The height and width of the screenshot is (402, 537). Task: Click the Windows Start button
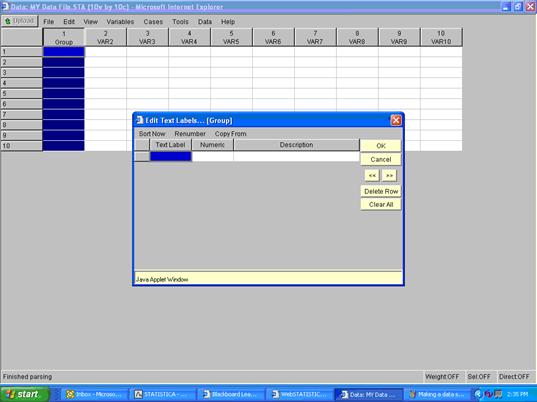click(25, 394)
